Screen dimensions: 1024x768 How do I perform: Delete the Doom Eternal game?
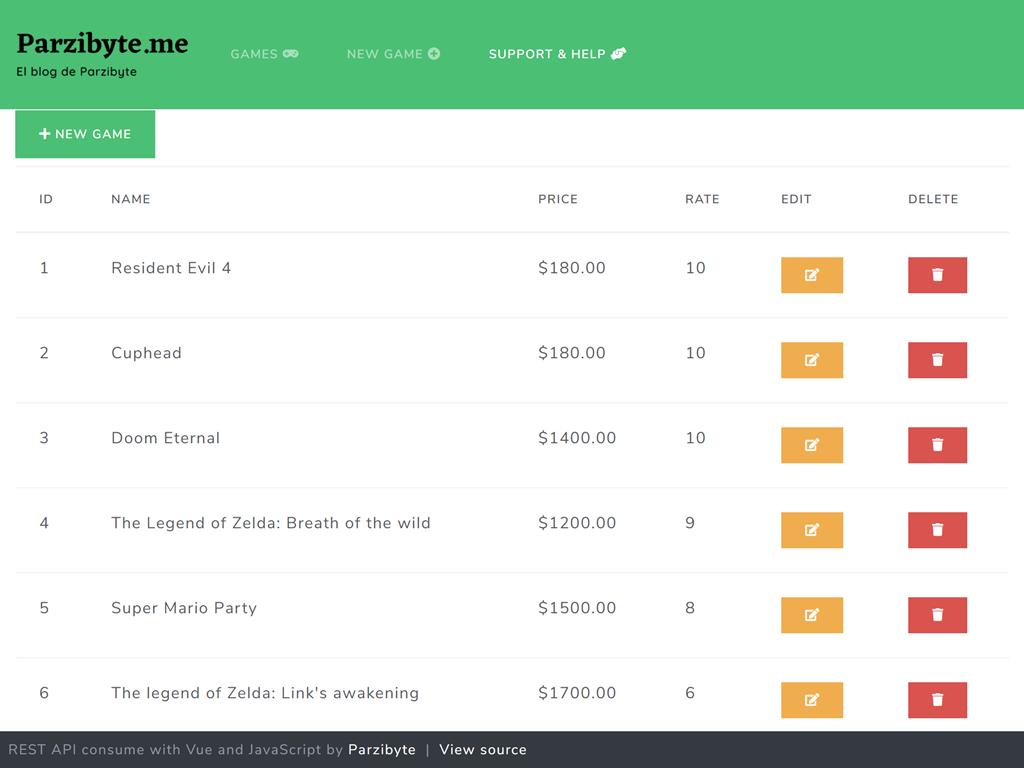937,445
